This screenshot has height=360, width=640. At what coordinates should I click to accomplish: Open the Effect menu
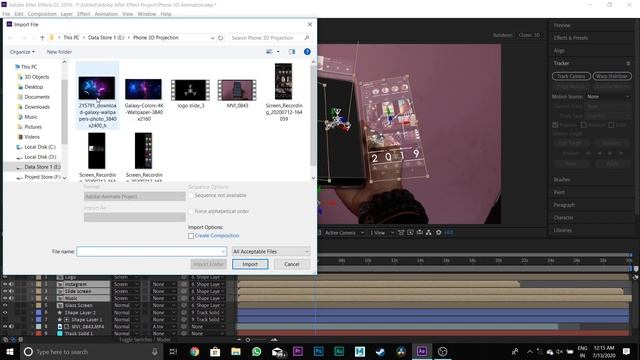[x=83, y=14]
